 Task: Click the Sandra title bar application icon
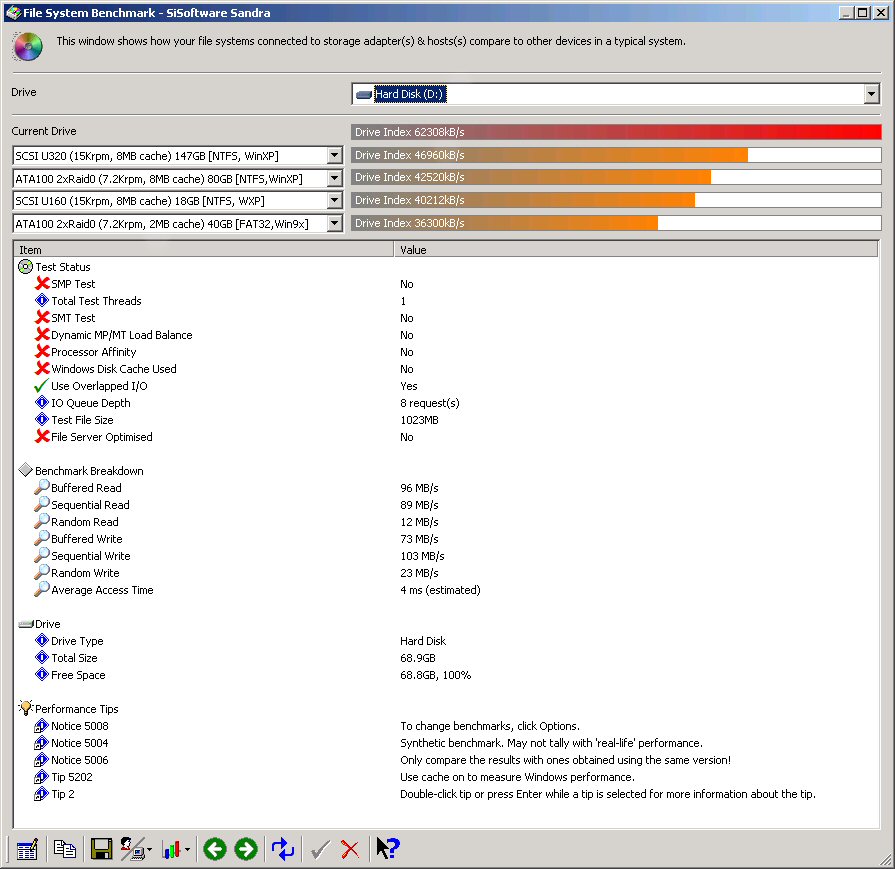(13, 13)
